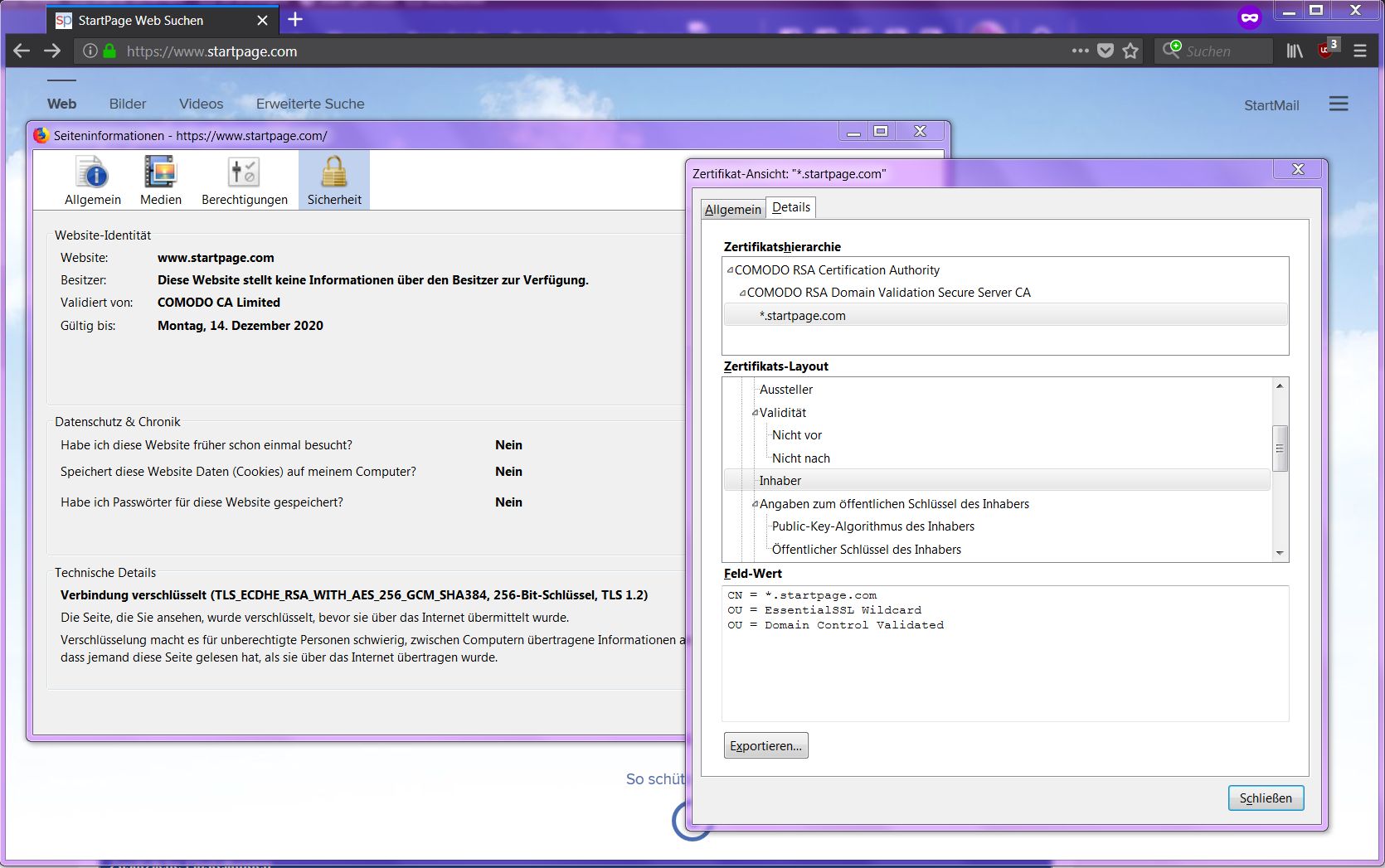Open Medien section in Seiteninformationen
This screenshot has width=1385, height=868.
[161, 180]
